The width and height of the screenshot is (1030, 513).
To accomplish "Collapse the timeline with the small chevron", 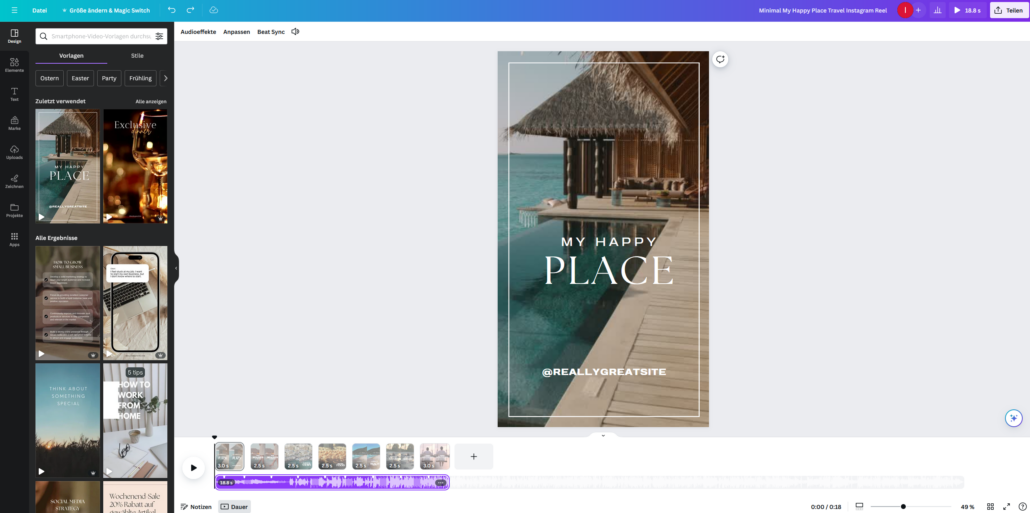I will coord(603,436).
